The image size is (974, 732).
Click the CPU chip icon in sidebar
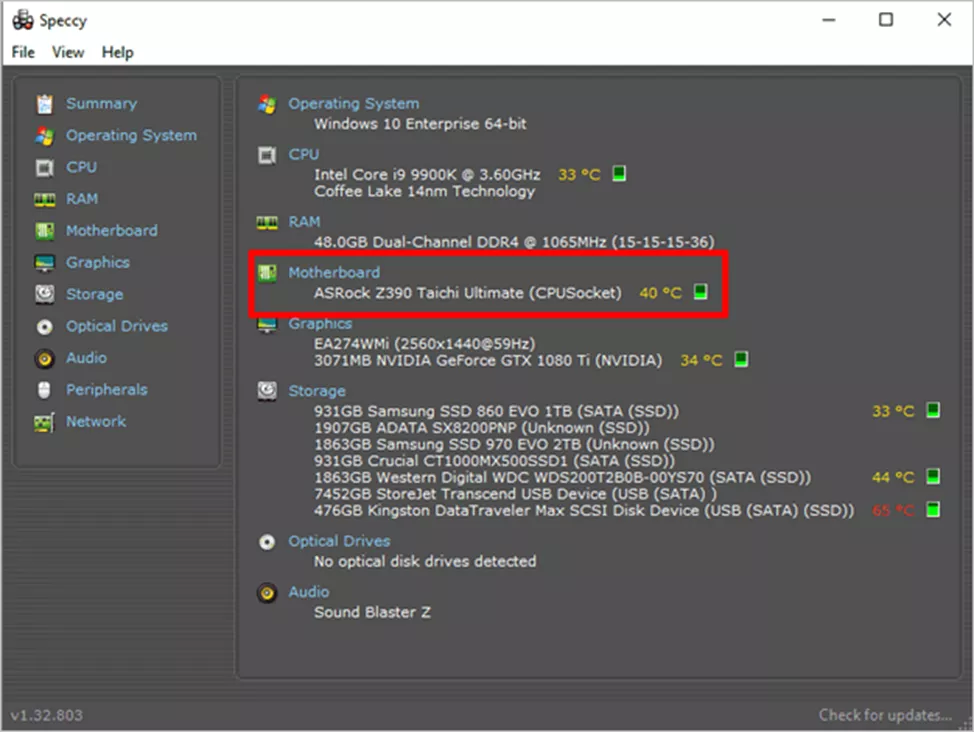click(x=44, y=167)
